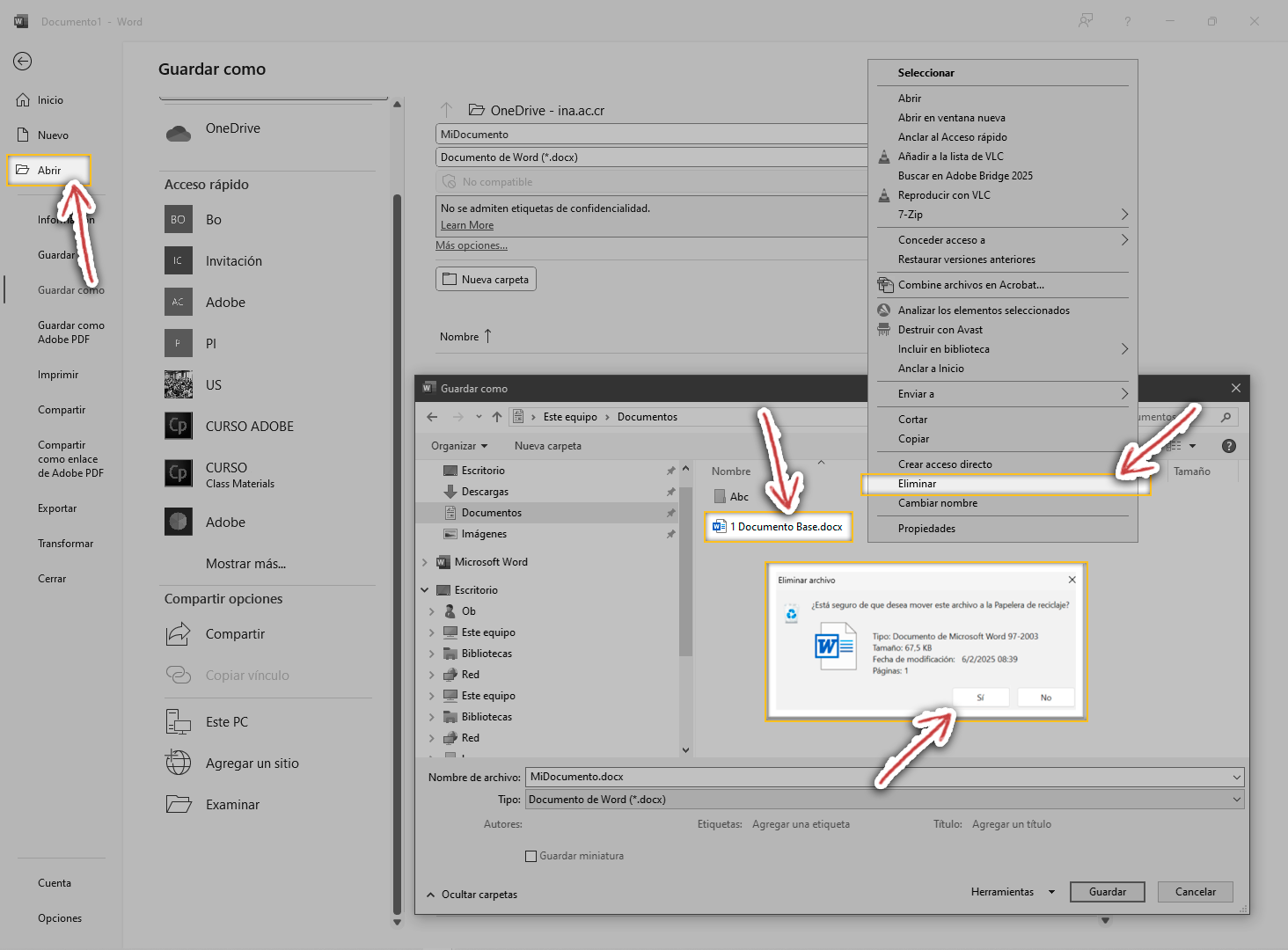This screenshot has width=1288, height=950.
Task: Enable the Guardar miniatura checkbox
Action: (531, 856)
